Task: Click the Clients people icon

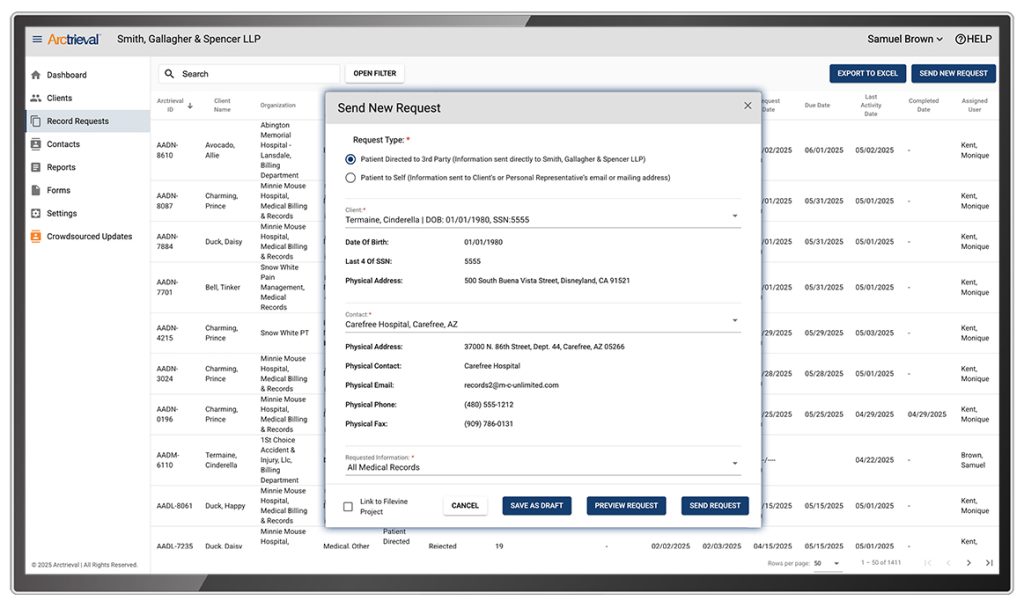Action: pyautogui.click(x=36, y=98)
